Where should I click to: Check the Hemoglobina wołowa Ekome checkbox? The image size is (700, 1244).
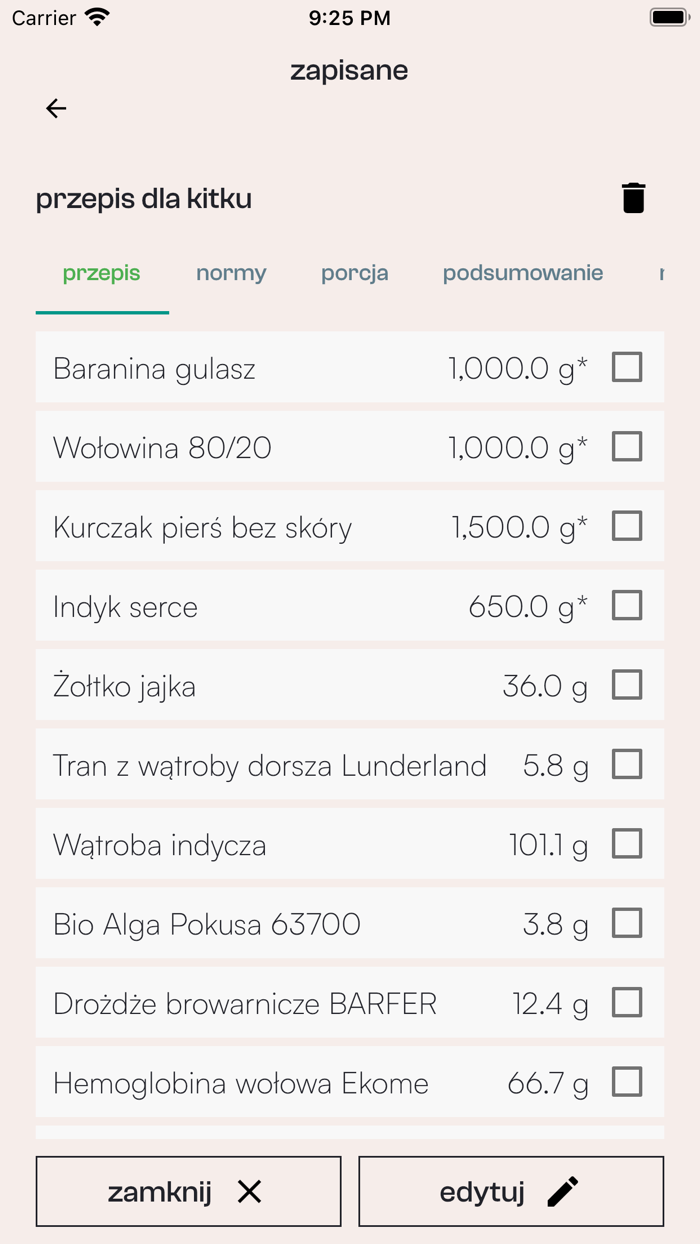627,1082
